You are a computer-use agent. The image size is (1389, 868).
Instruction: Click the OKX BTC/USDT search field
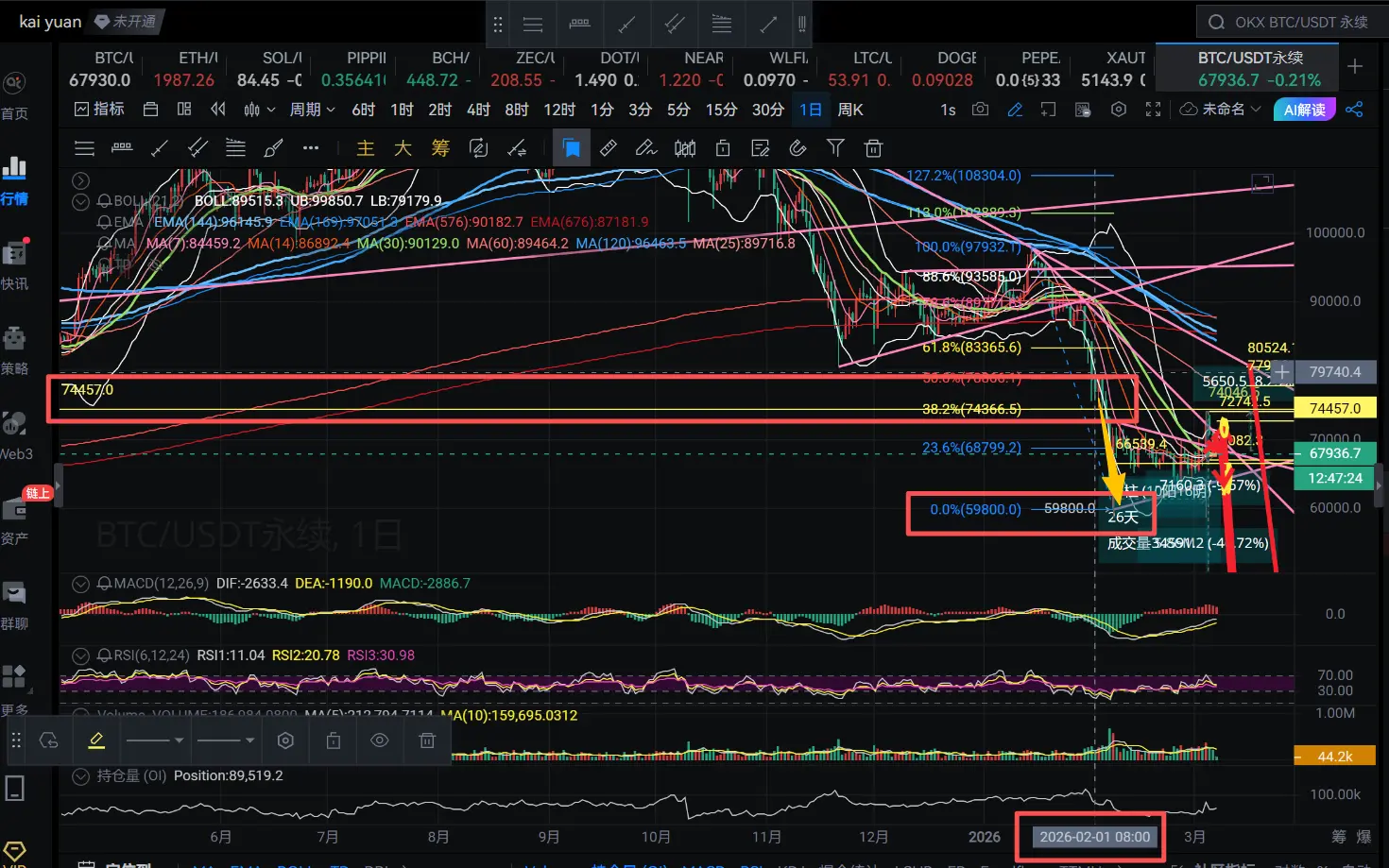pyautogui.click(x=1292, y=22)
